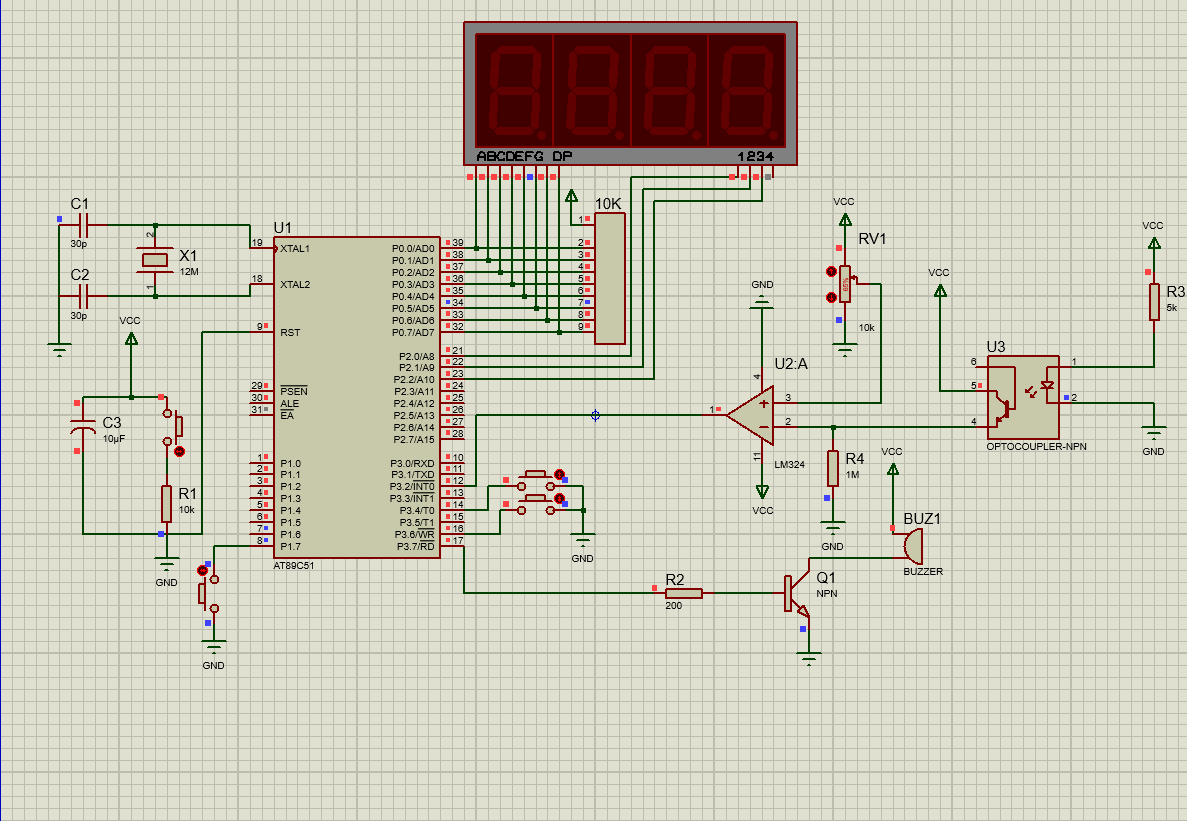Click the '1M' value next to R4
The height and width of the screenshot is (821, 1187).
(x=852, y=475)
